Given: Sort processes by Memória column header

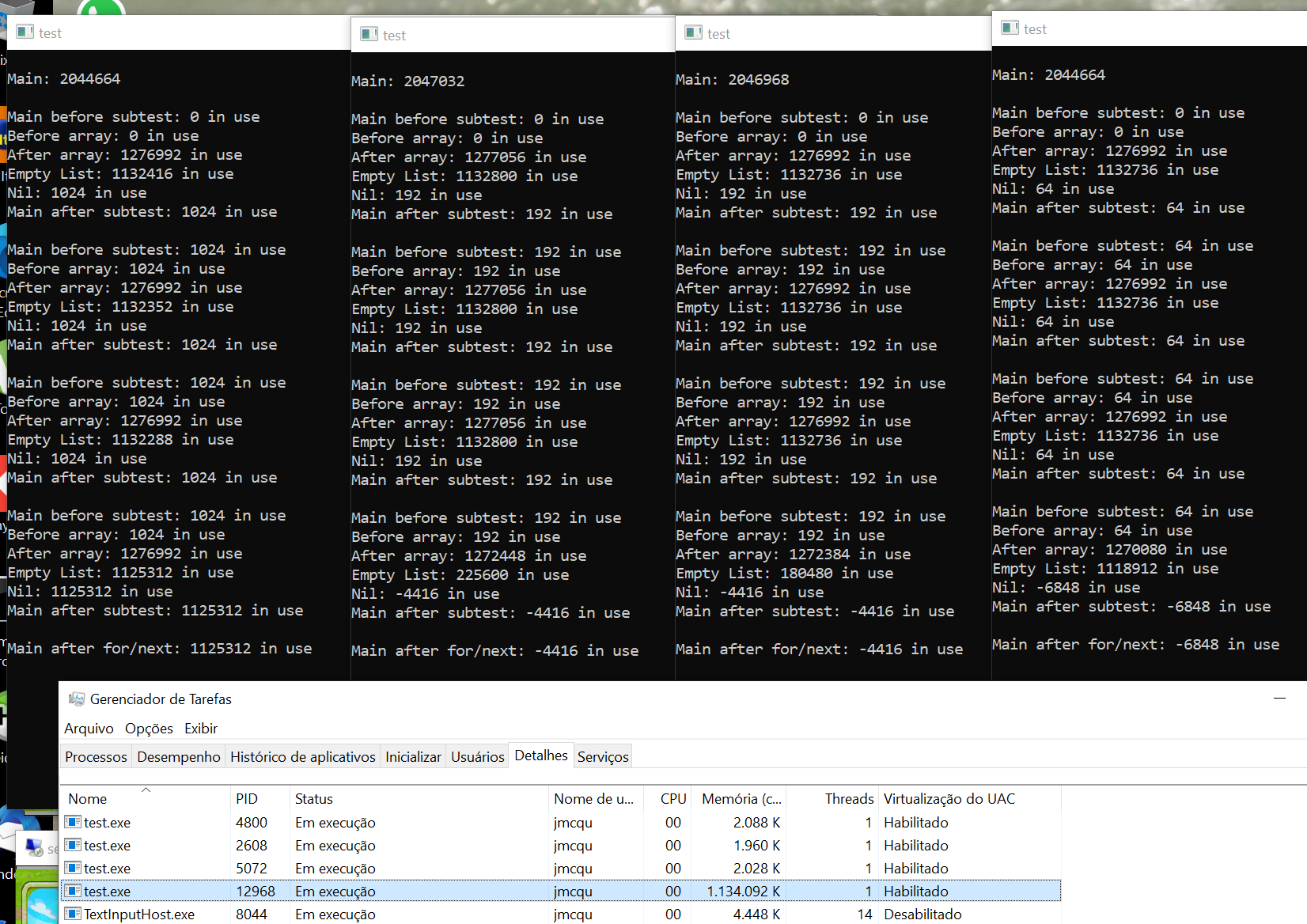Looking at the screenshot, I should [741, 799].
